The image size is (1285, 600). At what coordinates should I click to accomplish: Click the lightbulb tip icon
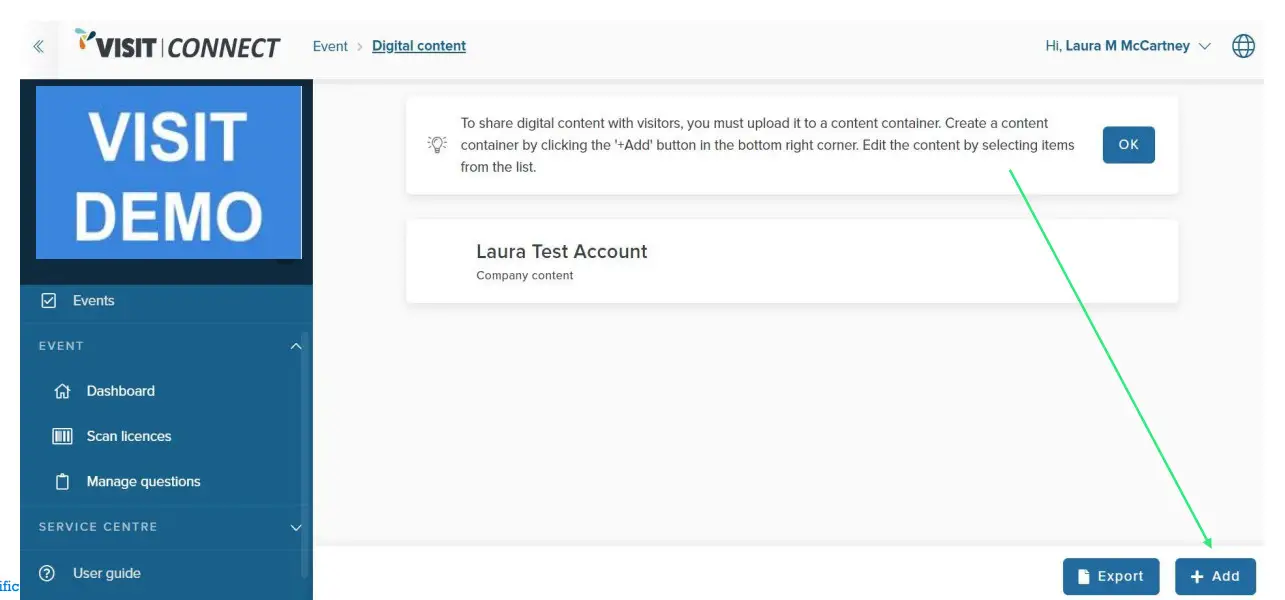tap(437, 144)
